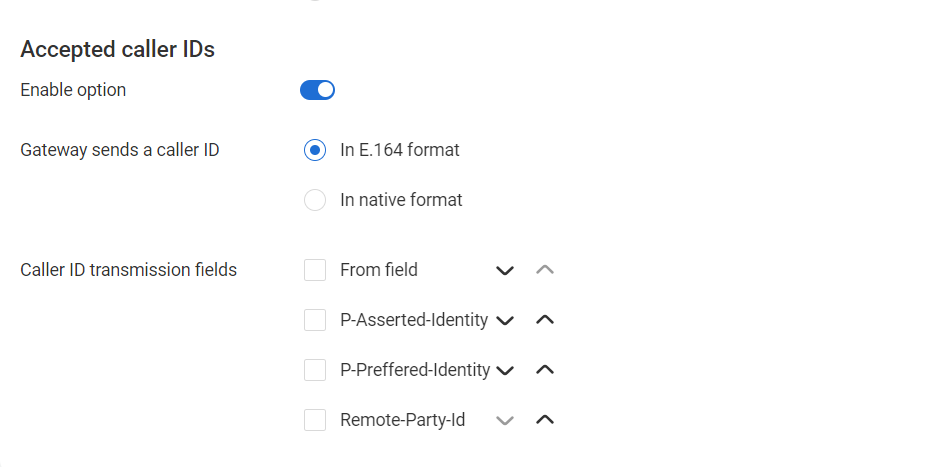Screen dimensions: 937x467
Task: Tick the P-Preffered-Identity checkbox
Action: pyautogui.click(x=315, y=370)
